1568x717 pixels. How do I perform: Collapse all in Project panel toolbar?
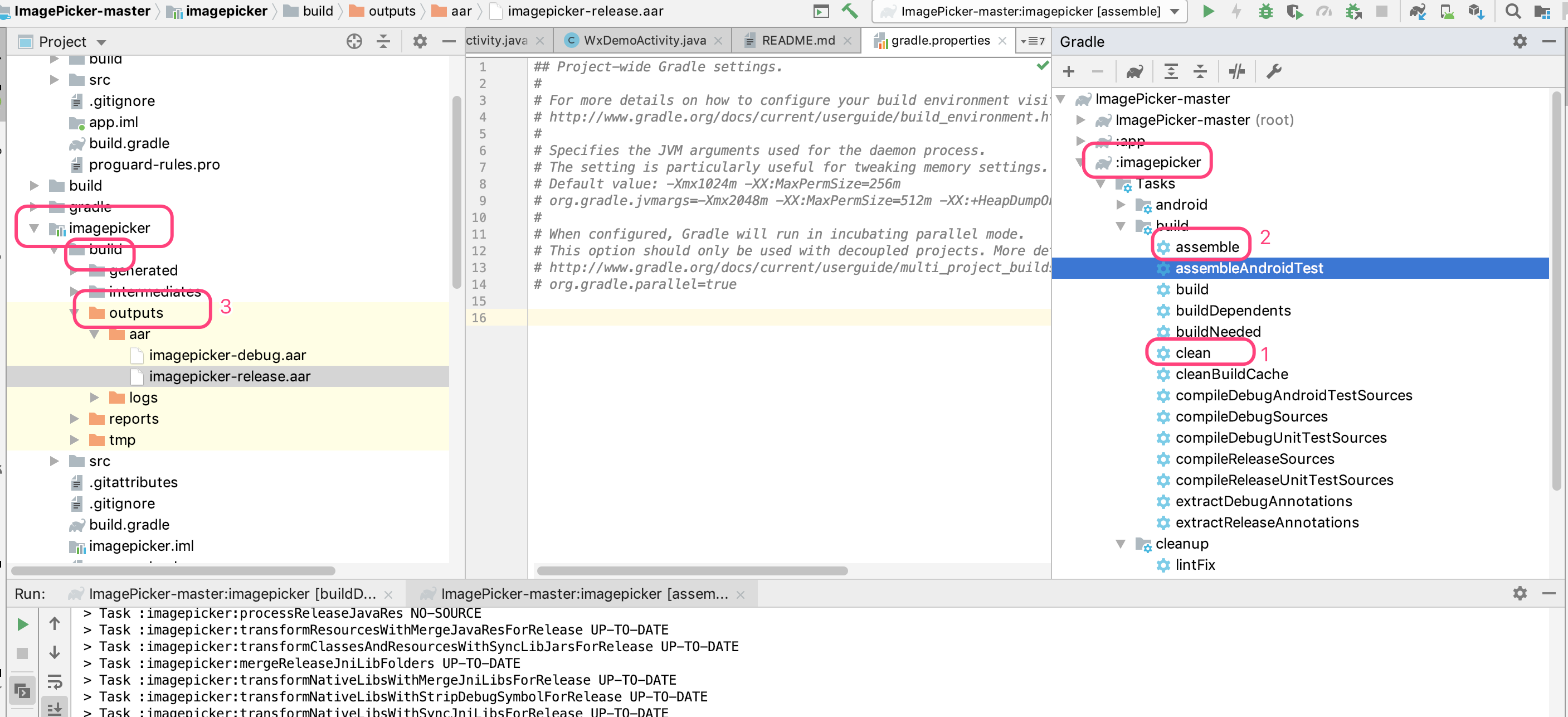click(x=383, y=41)
